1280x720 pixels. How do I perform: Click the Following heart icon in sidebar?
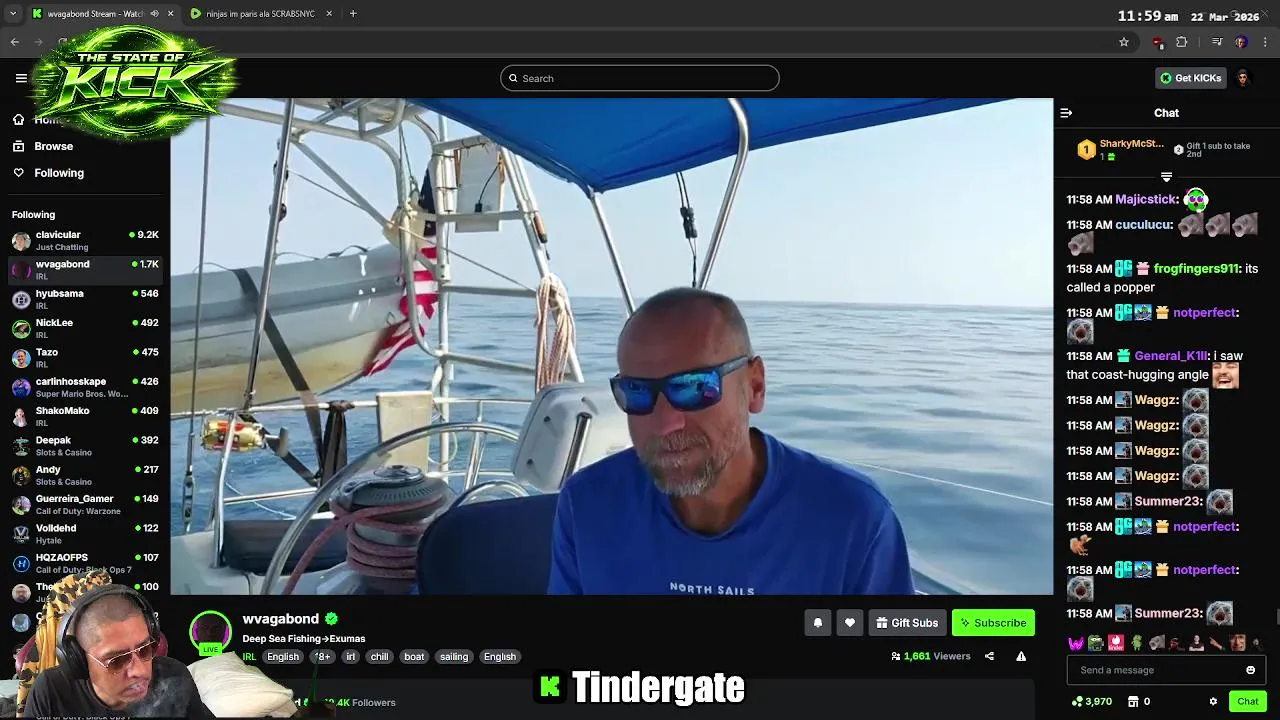point(18,173)
